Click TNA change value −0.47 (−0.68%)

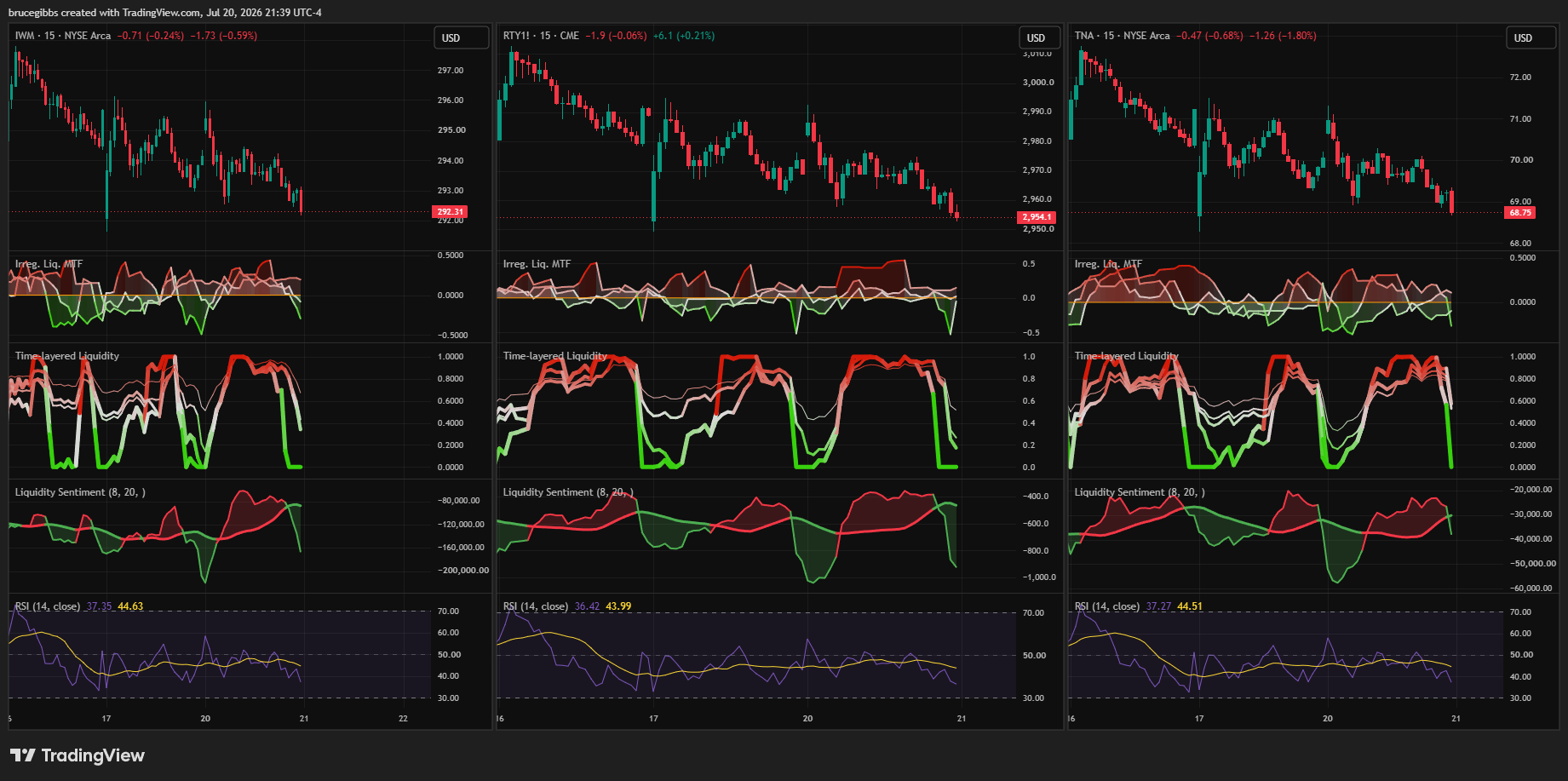tap(1209, 36)
